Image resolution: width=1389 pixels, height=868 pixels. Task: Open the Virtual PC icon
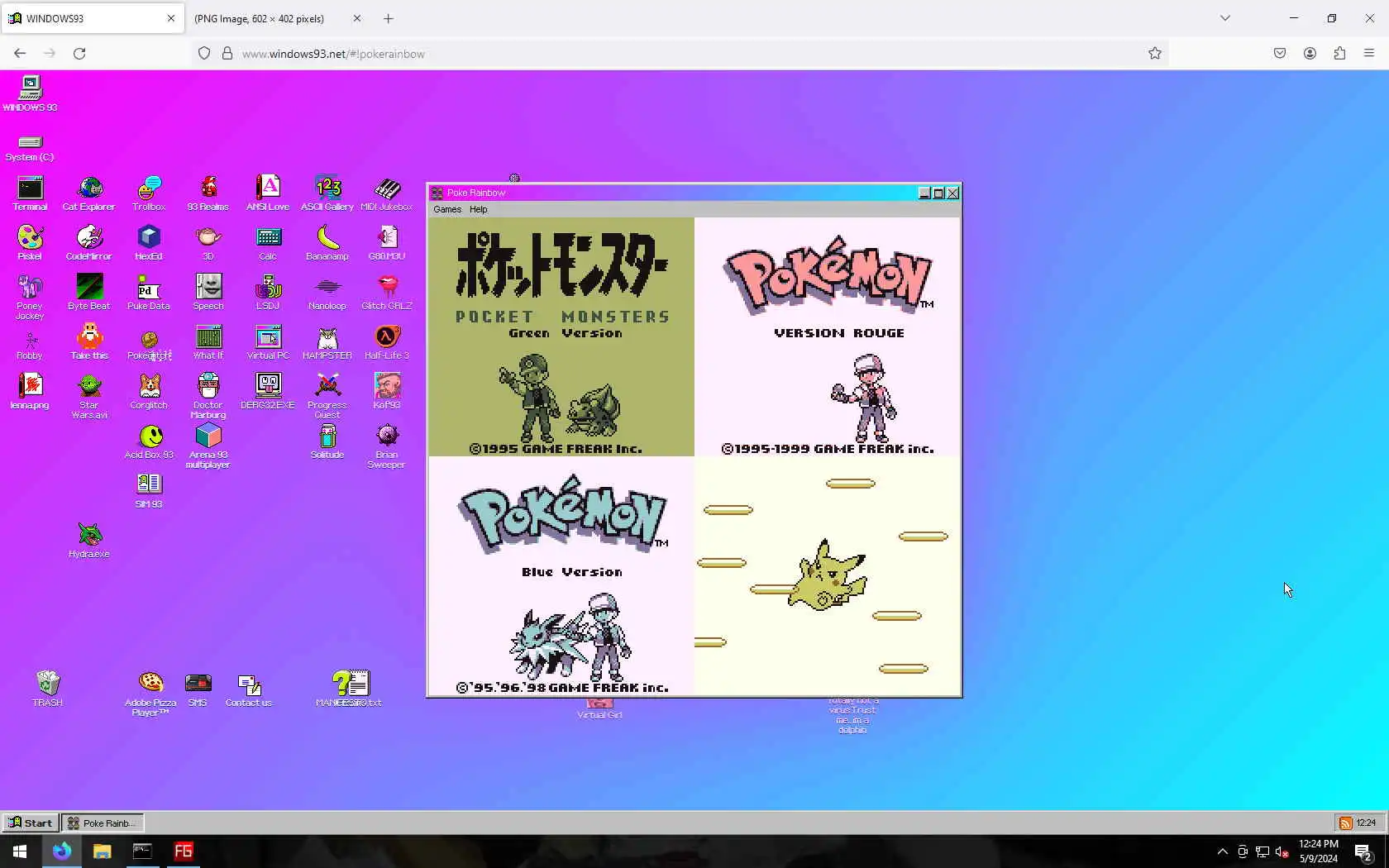tap(268, 342)
